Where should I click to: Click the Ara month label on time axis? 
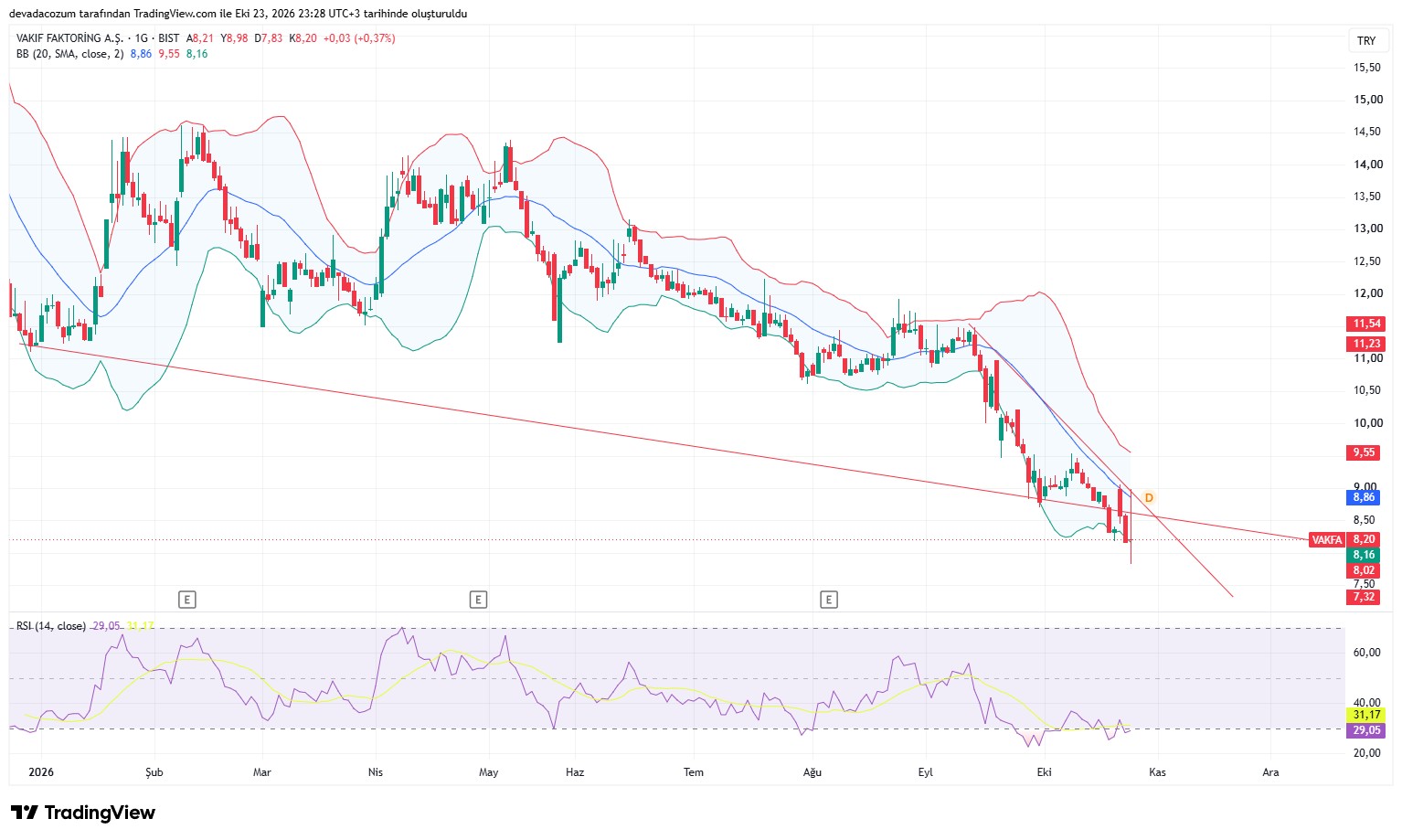(x=1270, y=772)
